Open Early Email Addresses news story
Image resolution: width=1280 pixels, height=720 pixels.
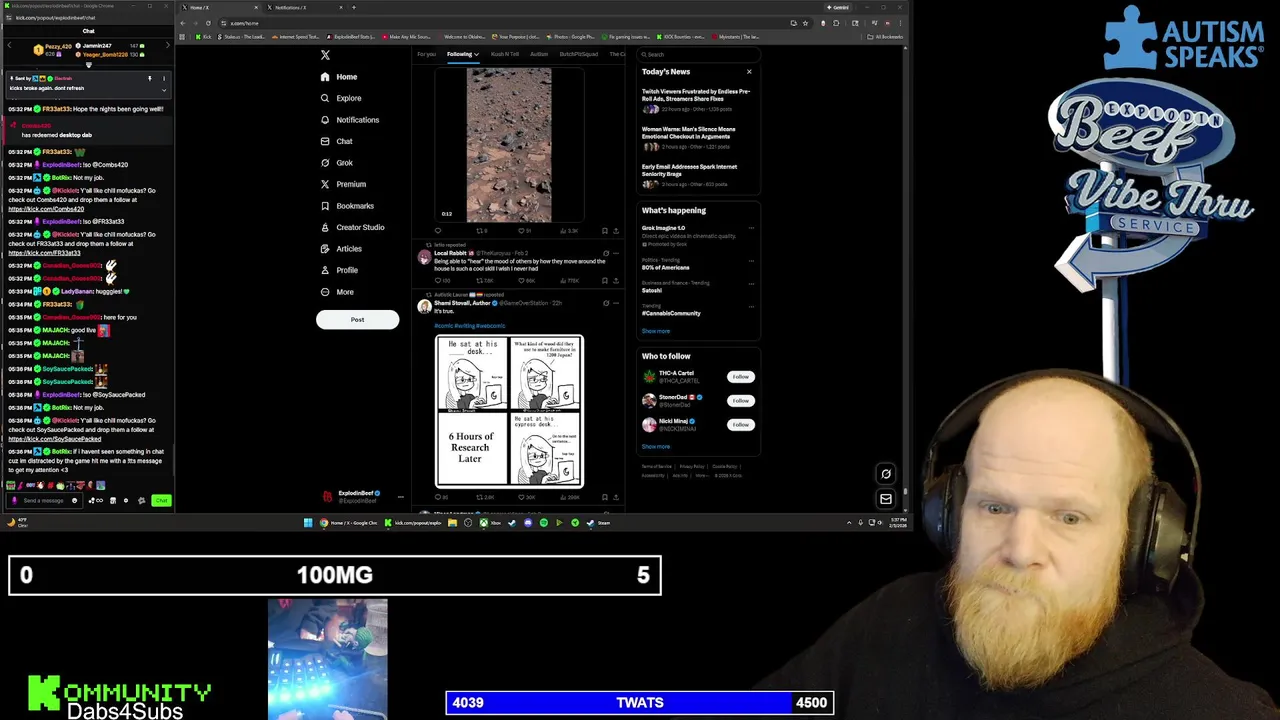(697, 175)
